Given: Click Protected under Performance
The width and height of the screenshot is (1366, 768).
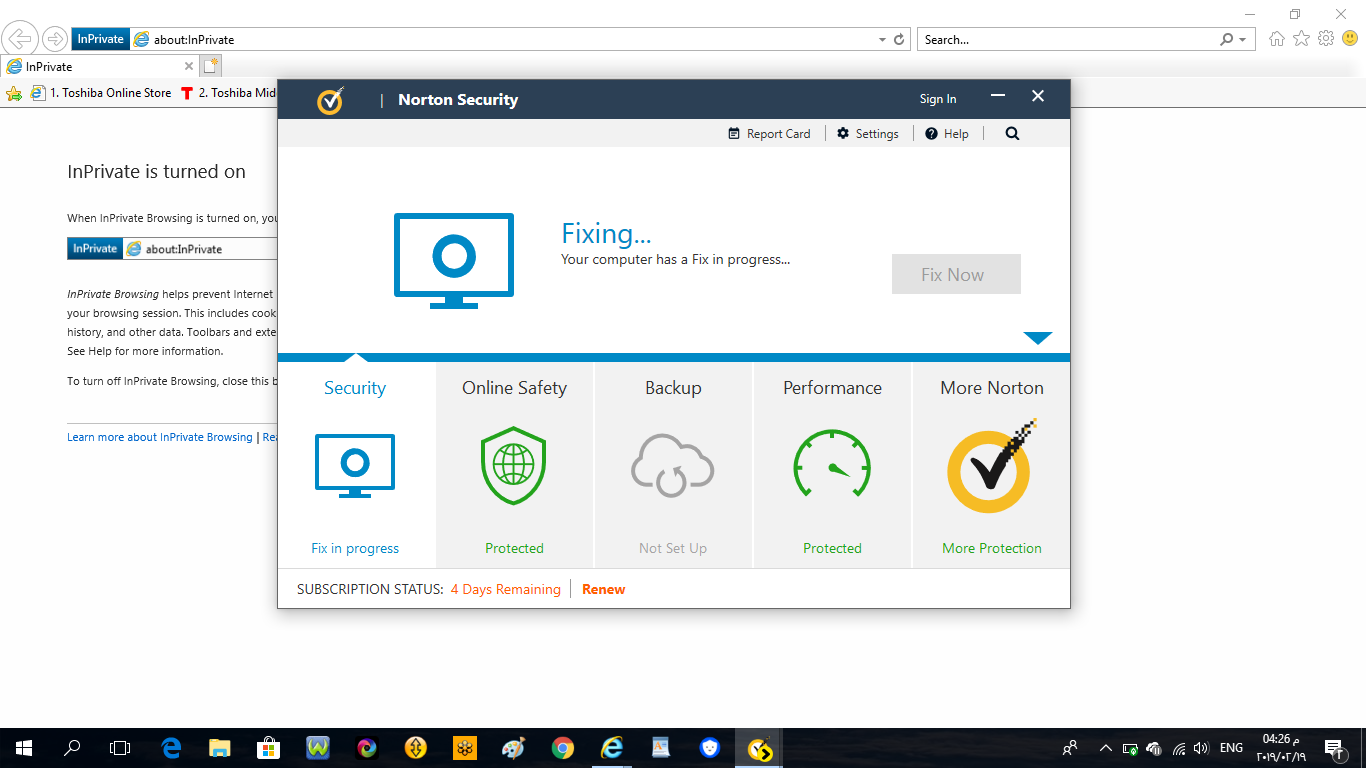Looking at the screenshot, I should [x=832, y=548].
